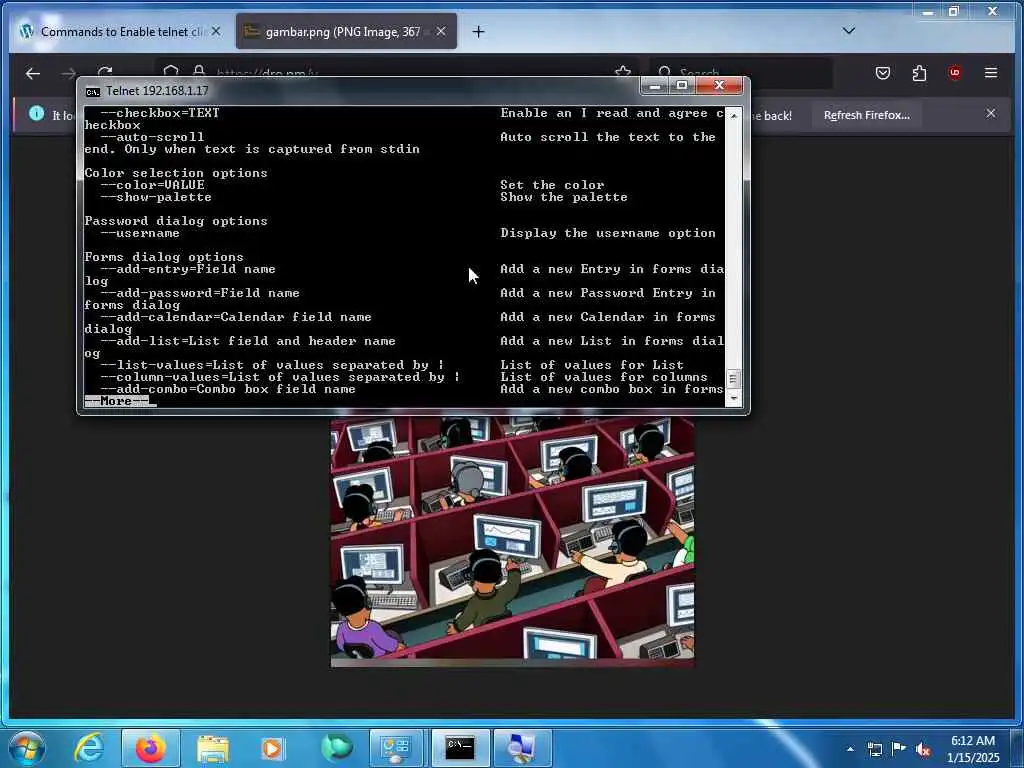
Task: Open the muted volume tray icon
Action: 923,749
